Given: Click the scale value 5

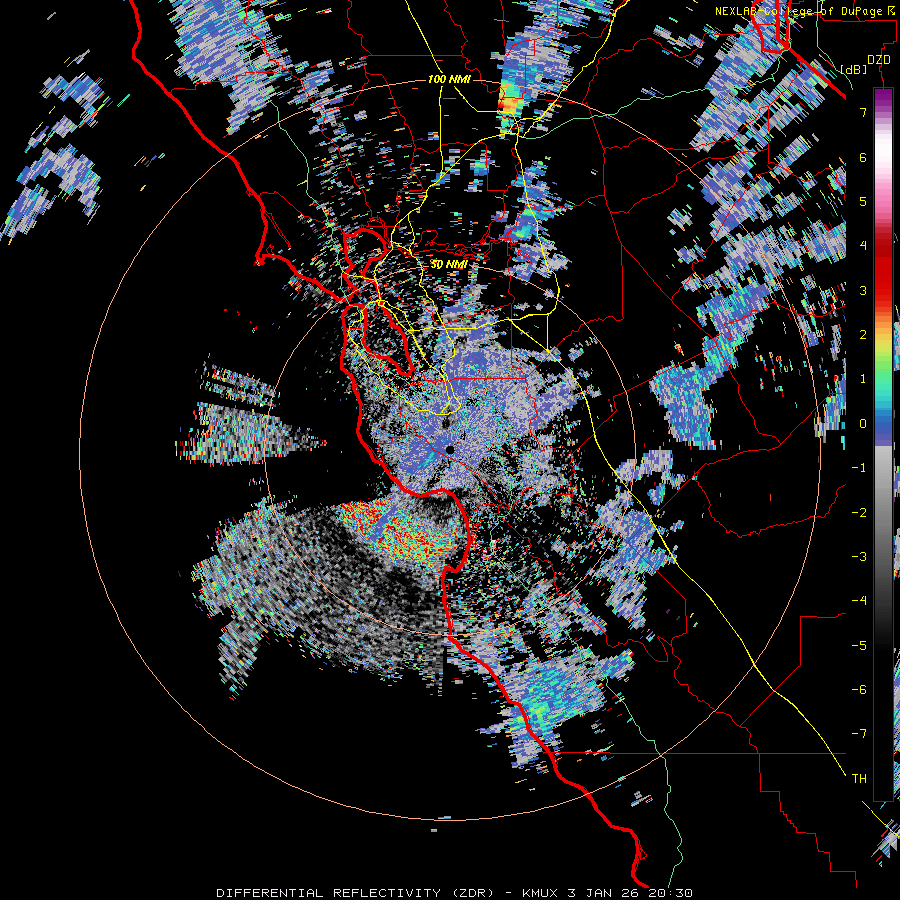Looking at the screenshot, I should pos(863,201).
